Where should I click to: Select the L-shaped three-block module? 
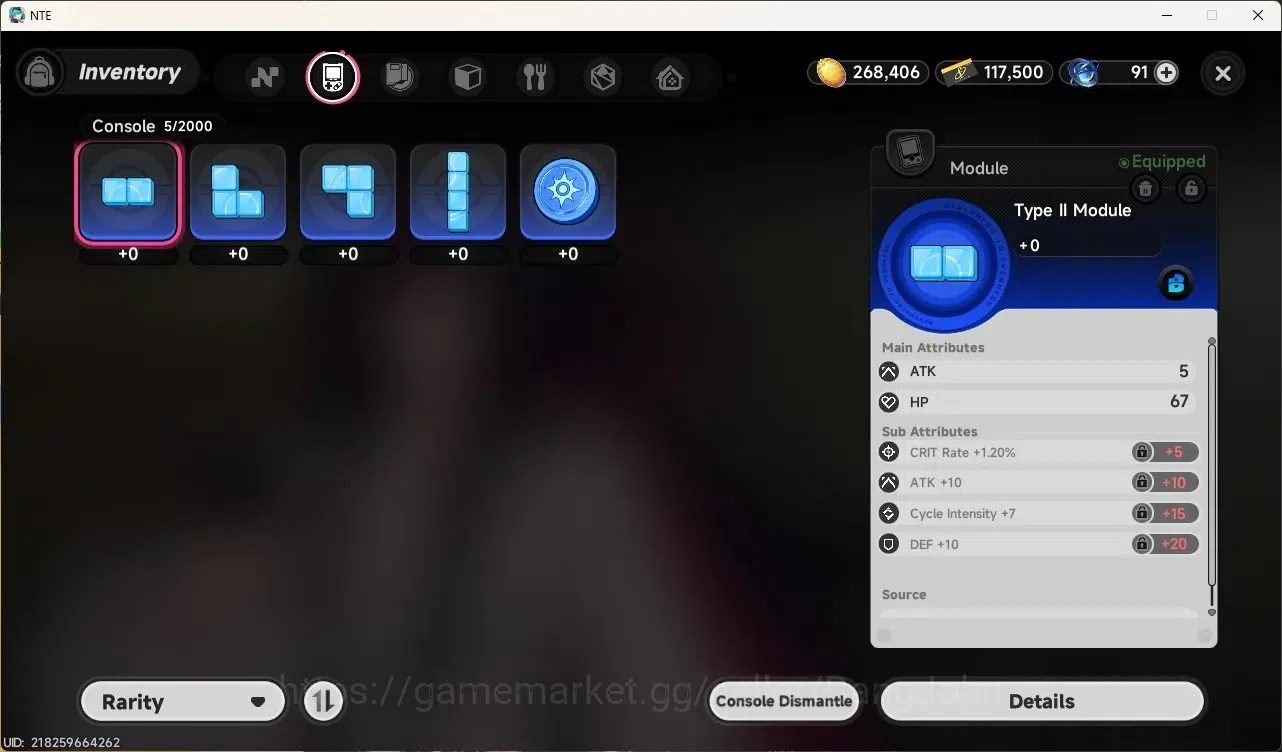[x=238, y=192]
